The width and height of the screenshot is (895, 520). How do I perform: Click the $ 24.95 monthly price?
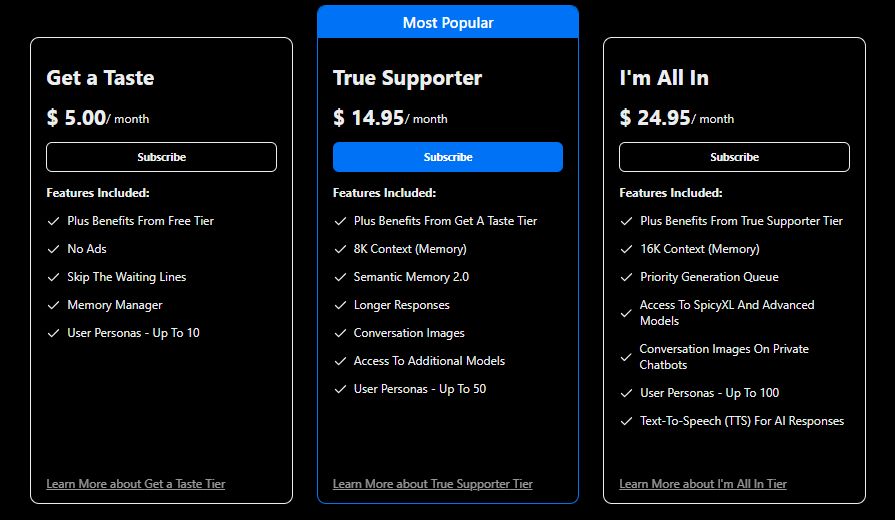coord(655,118)
